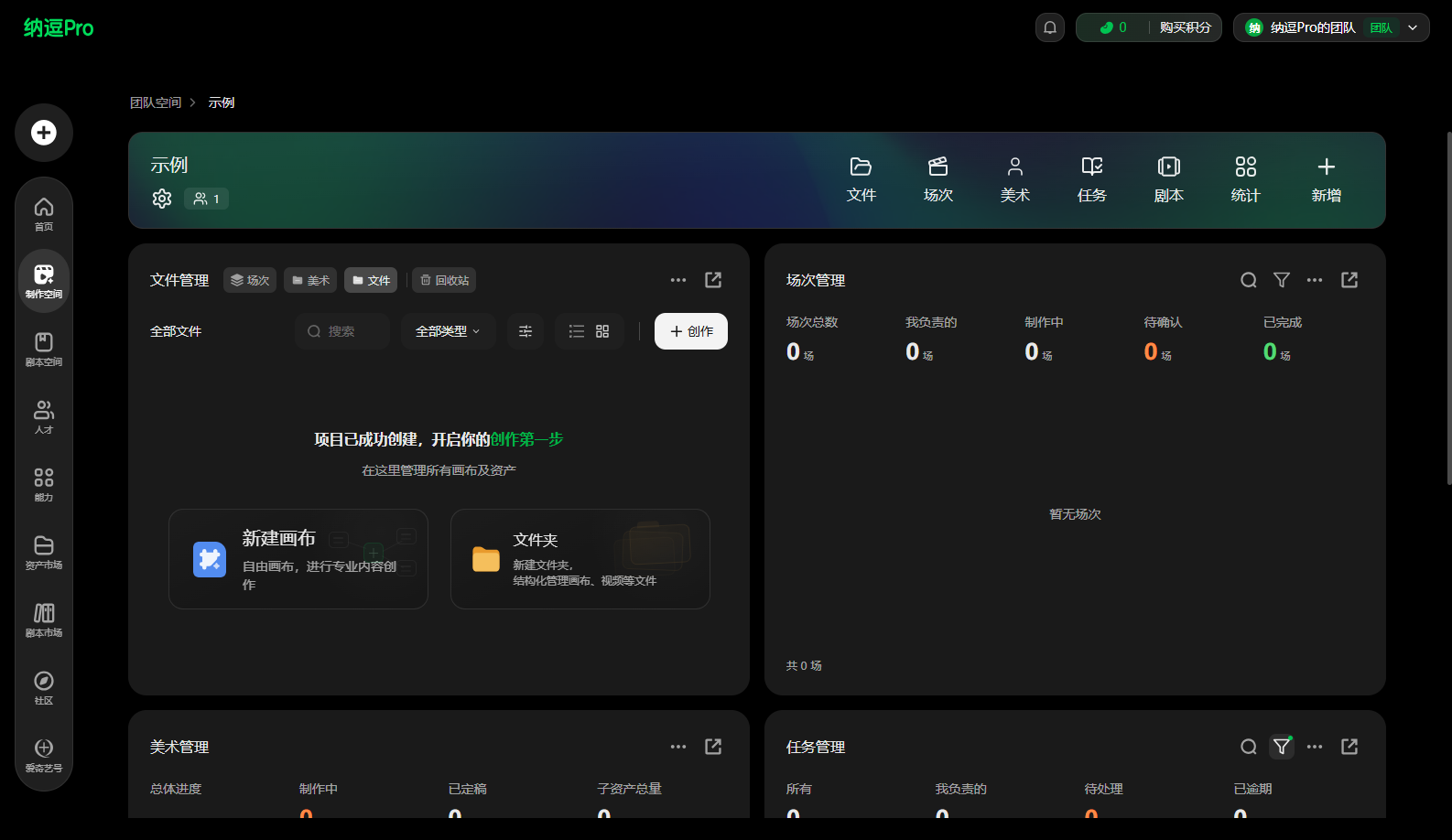Screen dimensions: 1452x840
Task: Expand 美术管理 panel in new window
Action: coord(713,747)
